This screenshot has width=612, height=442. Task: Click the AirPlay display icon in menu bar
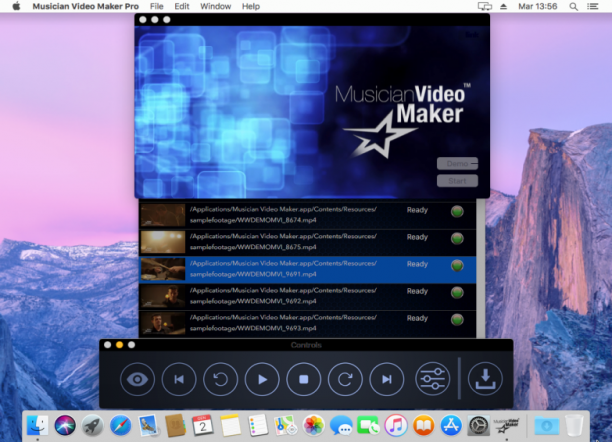(485, 6)
